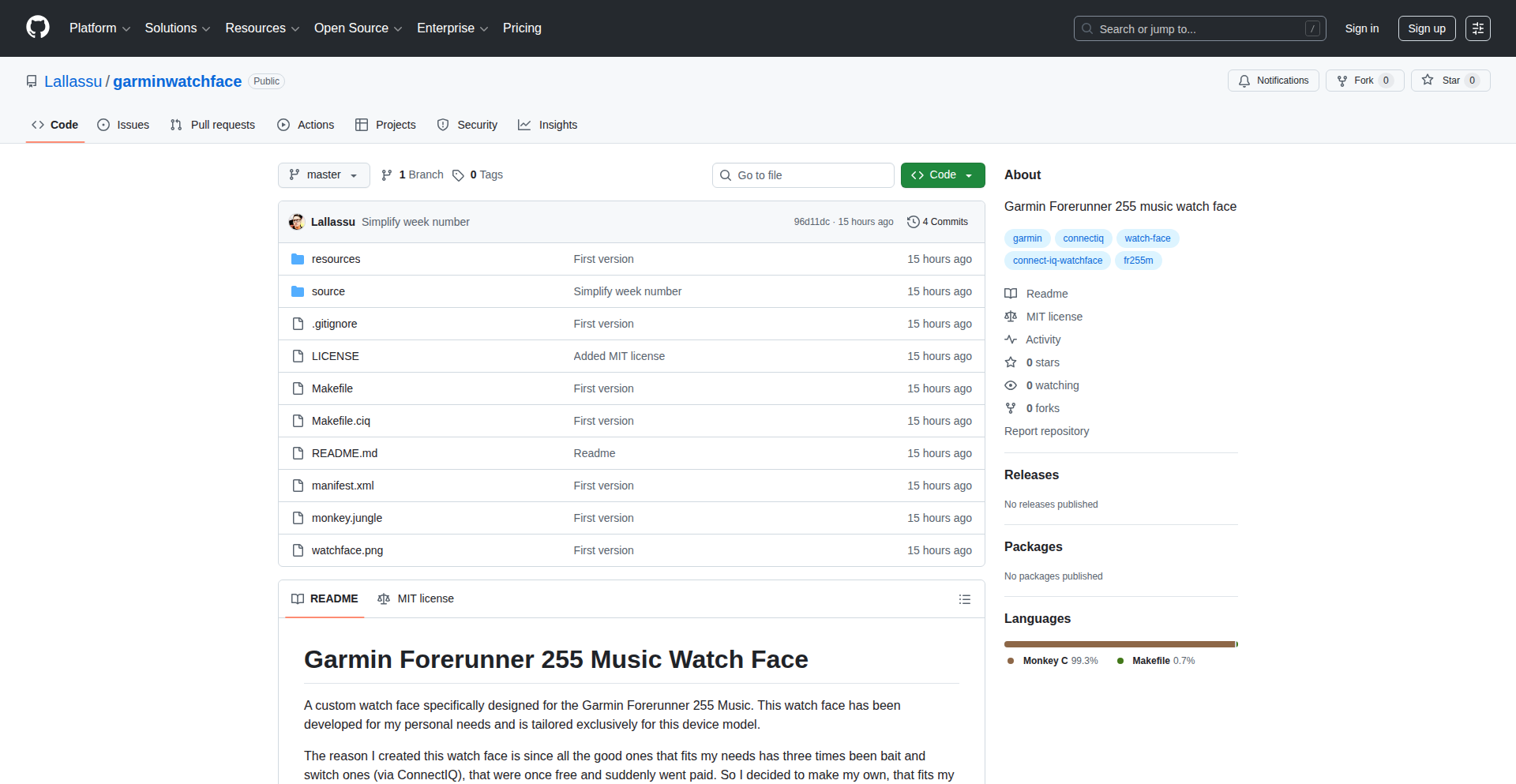Click the Notifications bell icon
The image size is (1516, 784).
[x=1244, y=81]
